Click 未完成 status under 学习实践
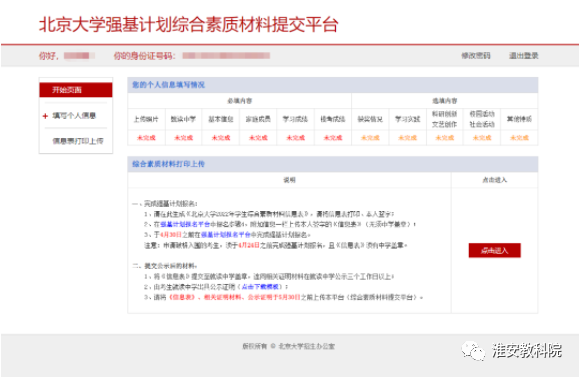This screenshot has height=377, width=580. 408,138
